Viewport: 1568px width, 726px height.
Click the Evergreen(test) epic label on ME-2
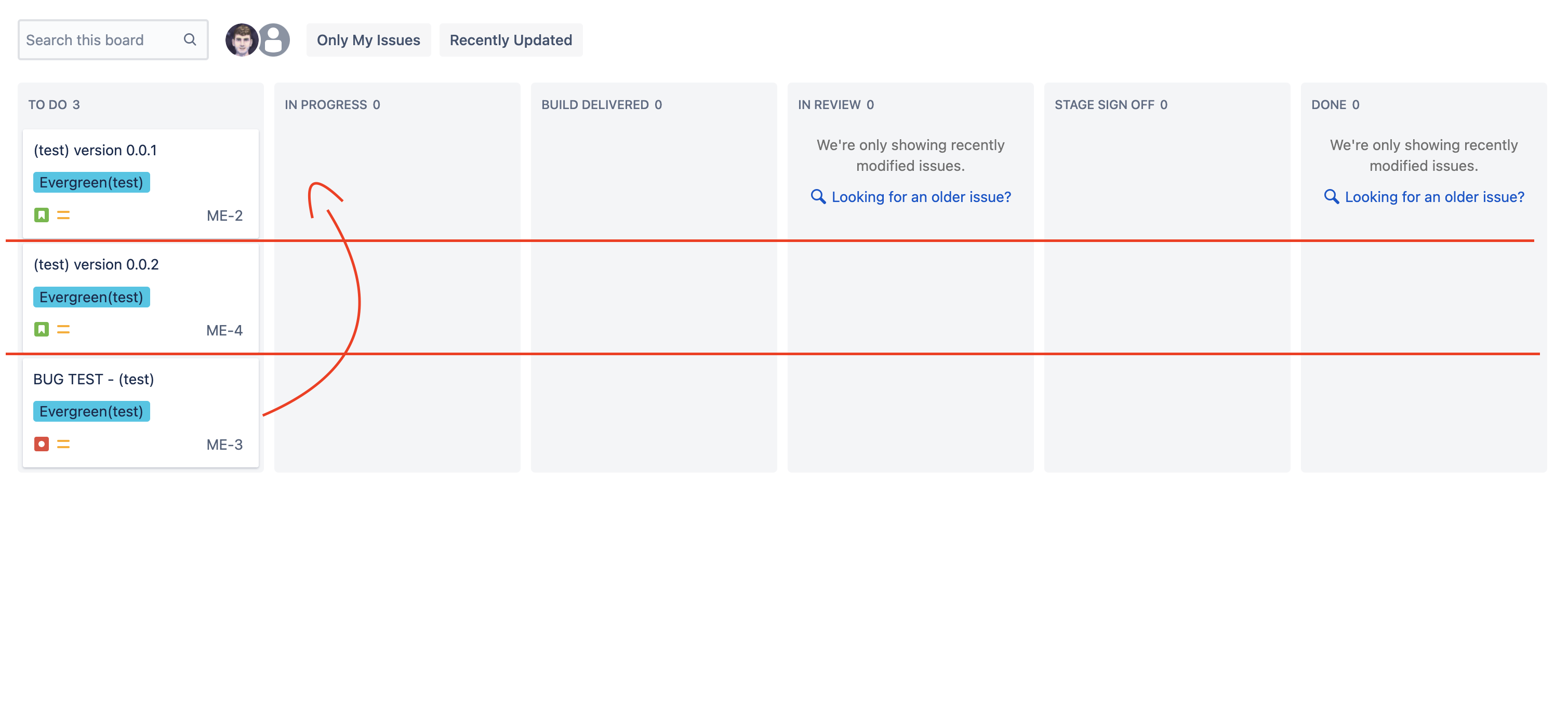point(91,183)
